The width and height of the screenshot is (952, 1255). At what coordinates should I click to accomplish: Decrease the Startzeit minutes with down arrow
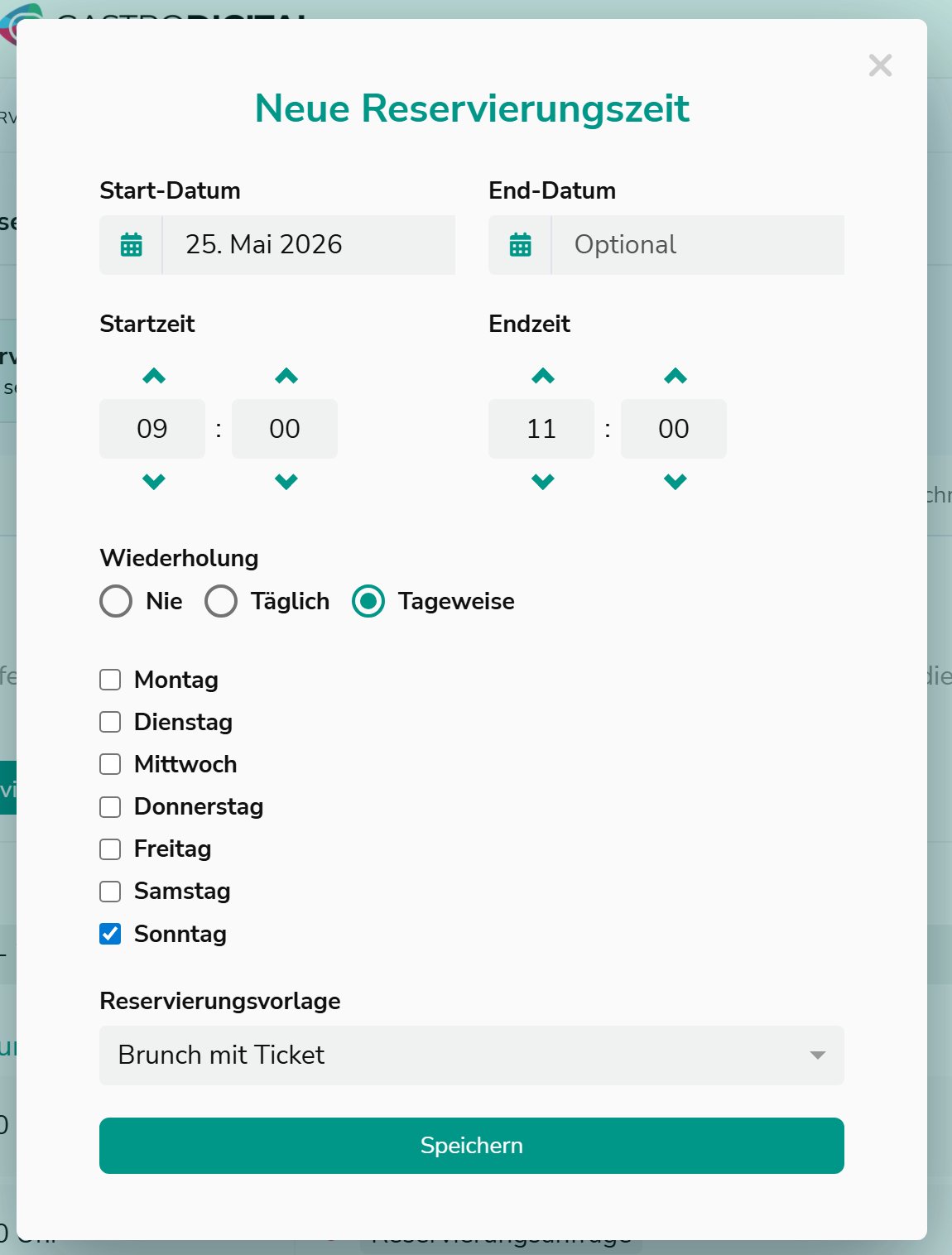(286, 481)
